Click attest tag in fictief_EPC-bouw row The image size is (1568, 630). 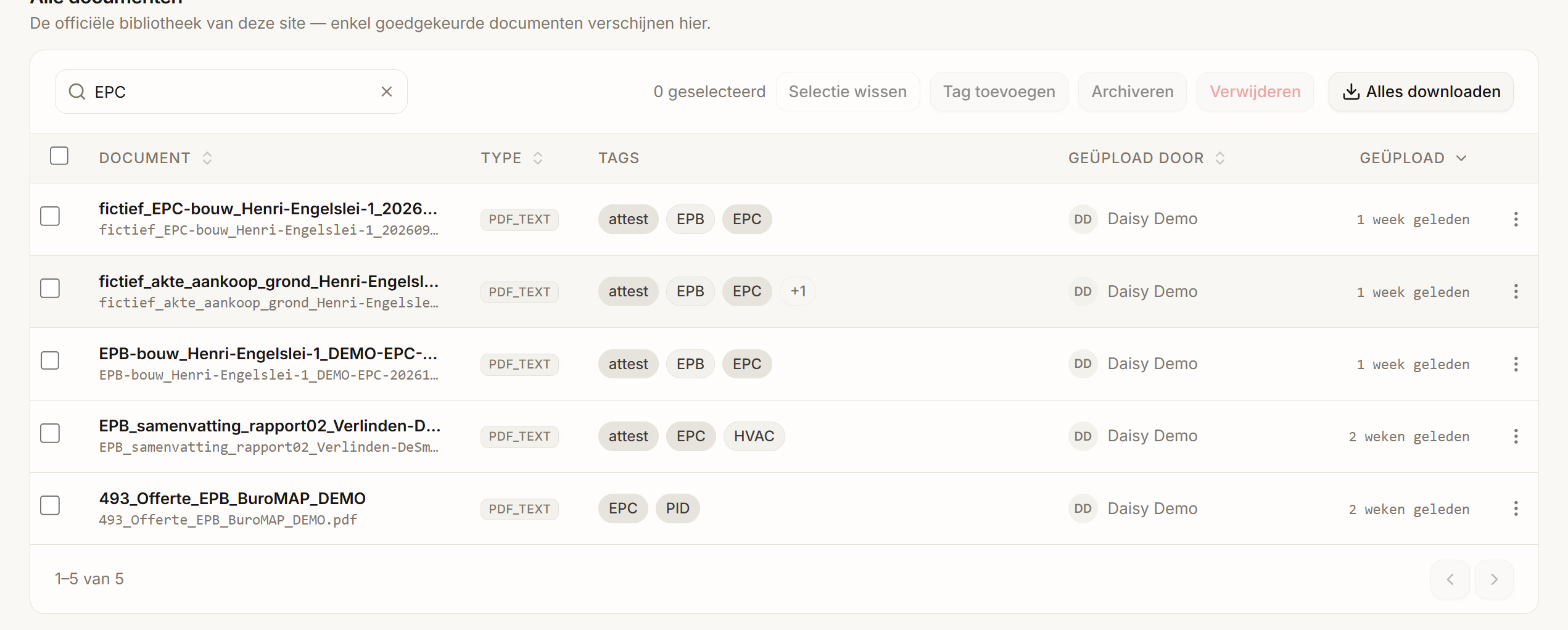click(628, 219)
